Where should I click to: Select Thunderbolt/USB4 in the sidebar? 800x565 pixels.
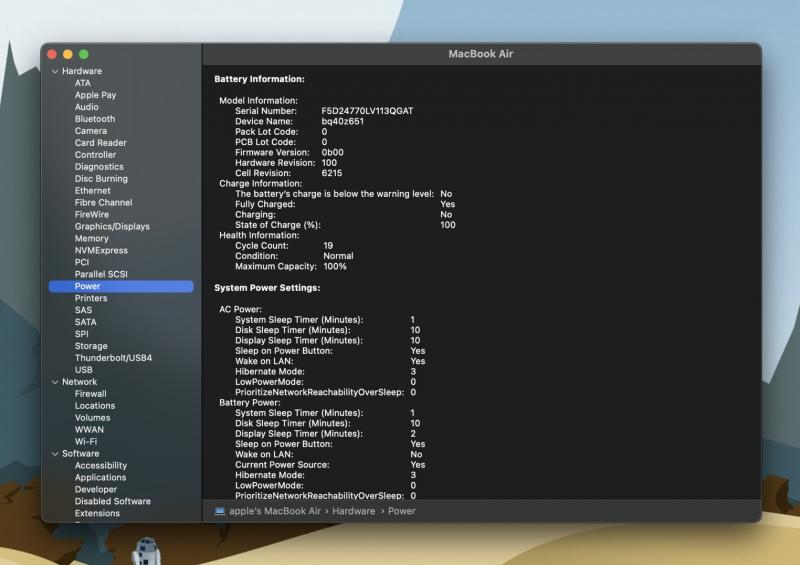(113, 358)
